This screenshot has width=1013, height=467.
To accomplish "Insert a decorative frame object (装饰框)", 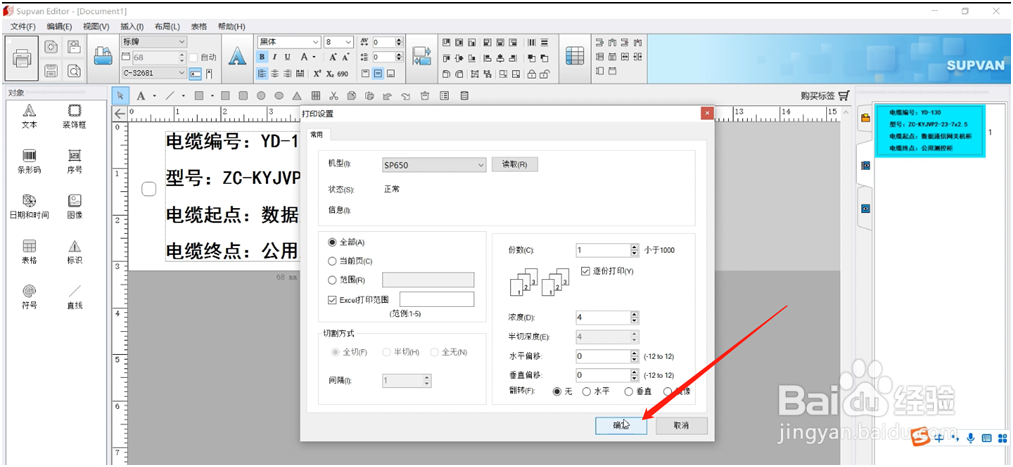I will point(74,116).
